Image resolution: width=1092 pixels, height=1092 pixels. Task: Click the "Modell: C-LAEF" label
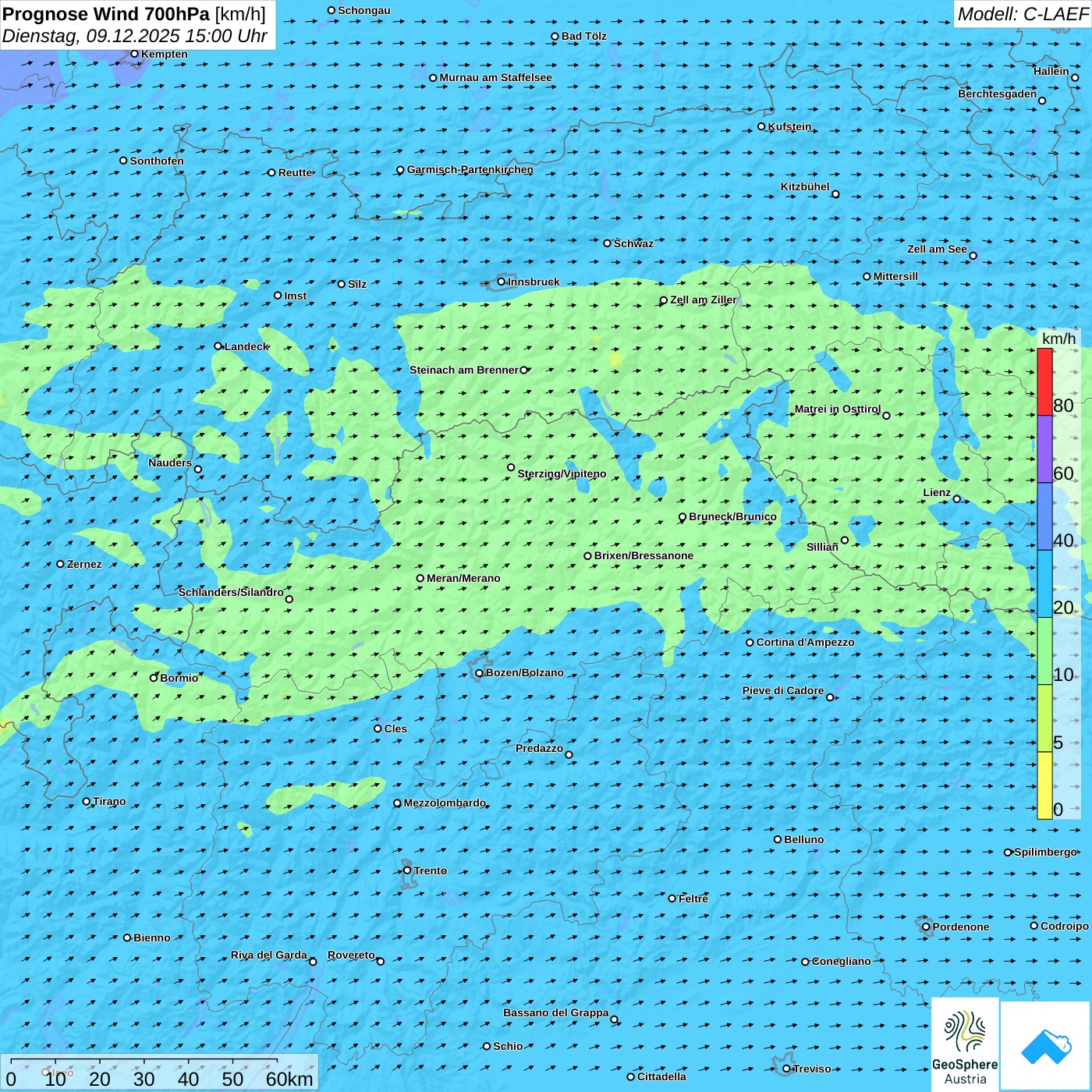pos(1022,14)
